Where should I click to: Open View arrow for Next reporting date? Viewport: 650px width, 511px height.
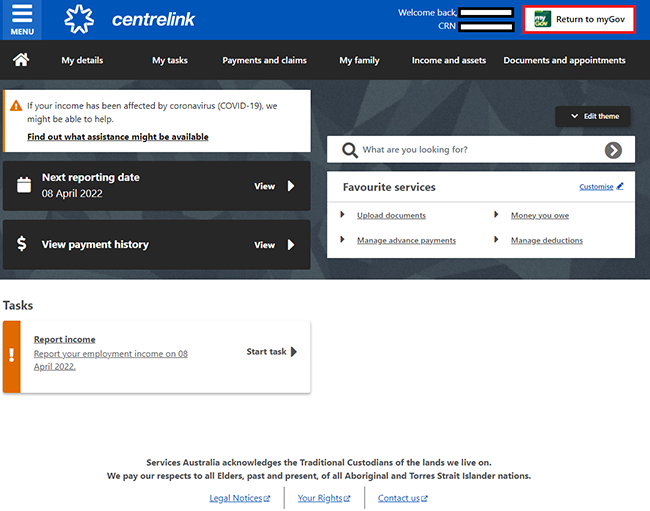click(275, 186)
